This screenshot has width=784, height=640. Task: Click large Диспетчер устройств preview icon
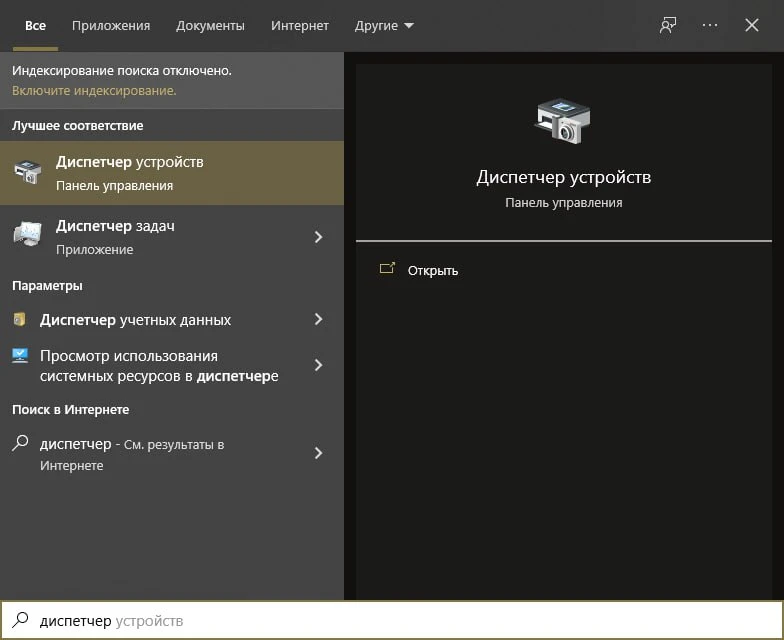coord(563,121)
